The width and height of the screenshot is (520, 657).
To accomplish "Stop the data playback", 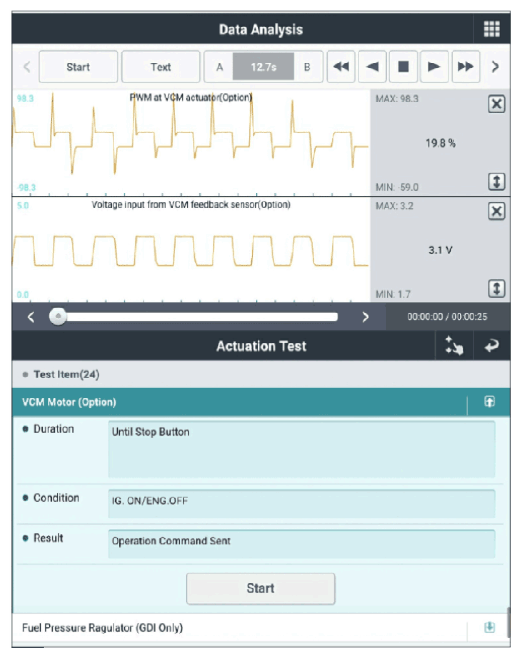I will (403, 67).
